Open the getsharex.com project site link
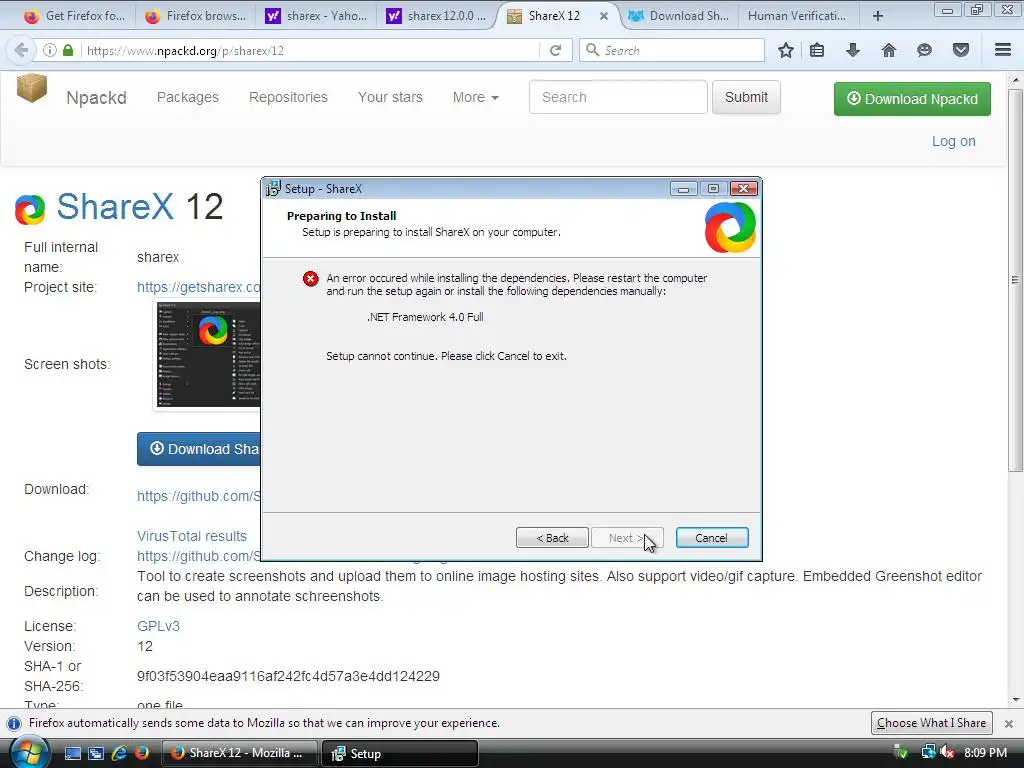This screenshot has height=768, width=1024. (x=199, y=287)
